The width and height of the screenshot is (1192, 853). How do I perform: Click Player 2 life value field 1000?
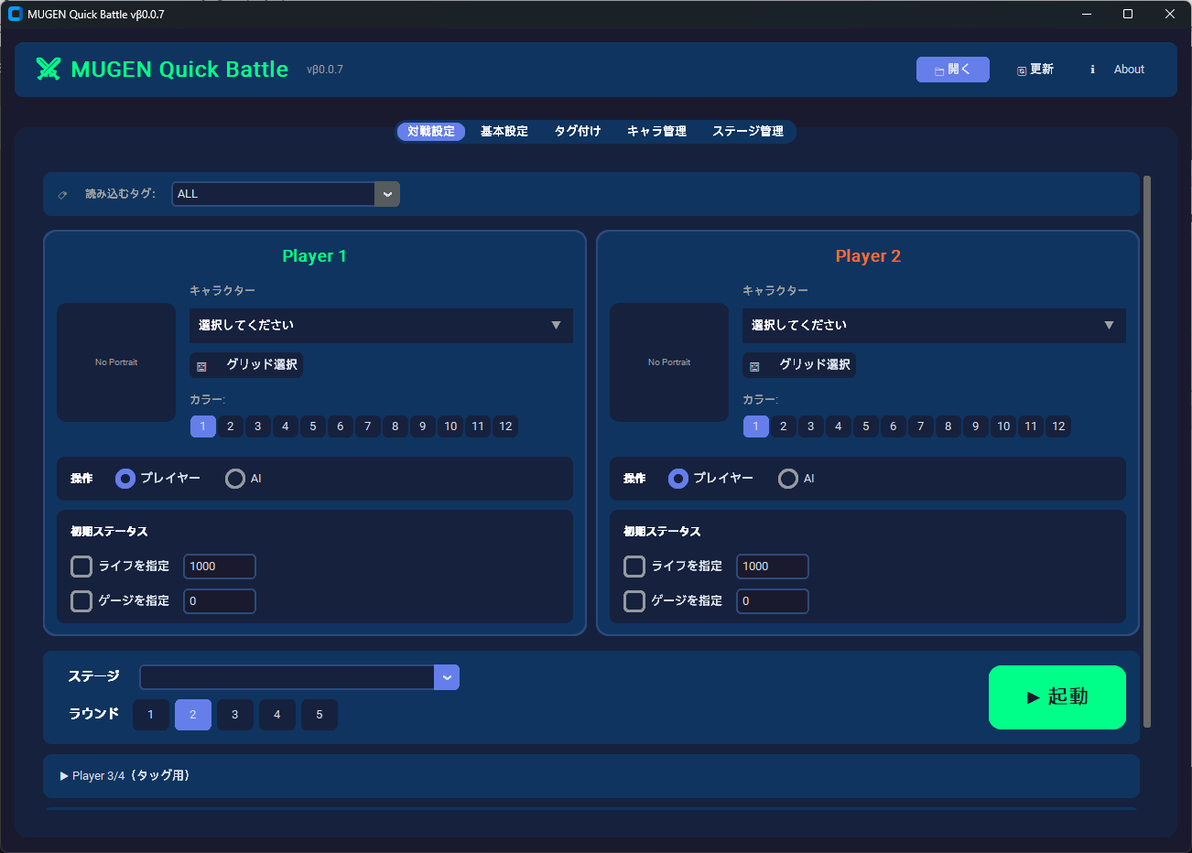tap(772, 566)
